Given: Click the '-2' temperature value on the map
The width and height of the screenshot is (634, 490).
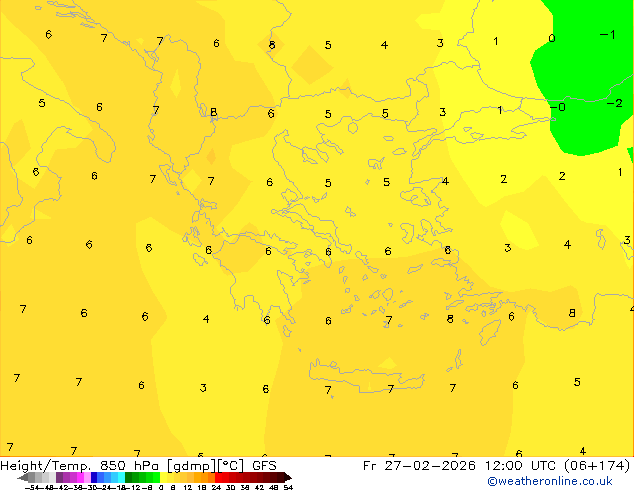Looking at the screenshot, I should tap(615, 103).
